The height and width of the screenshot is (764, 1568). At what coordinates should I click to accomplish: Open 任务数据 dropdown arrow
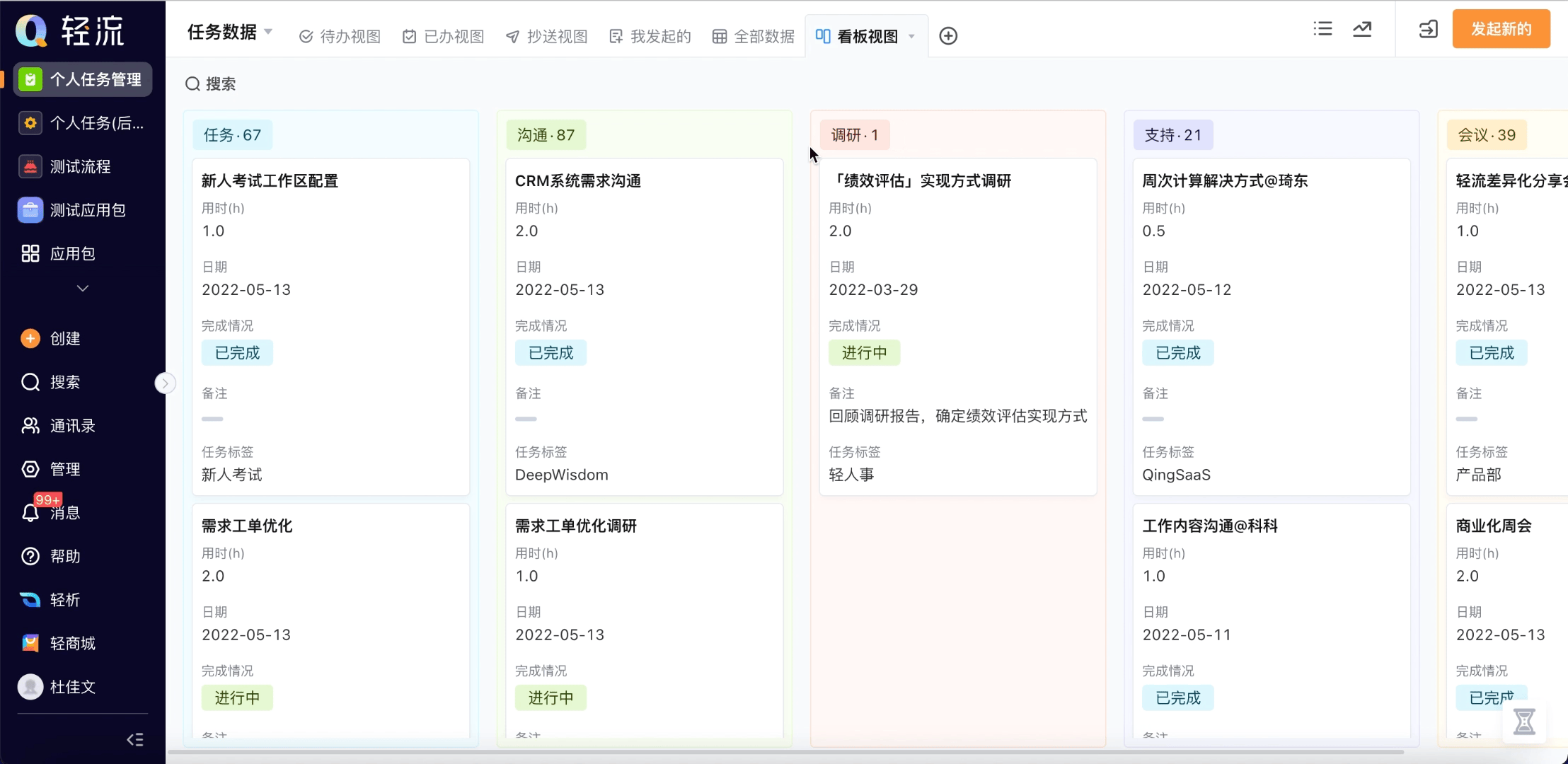coord(268,32)
